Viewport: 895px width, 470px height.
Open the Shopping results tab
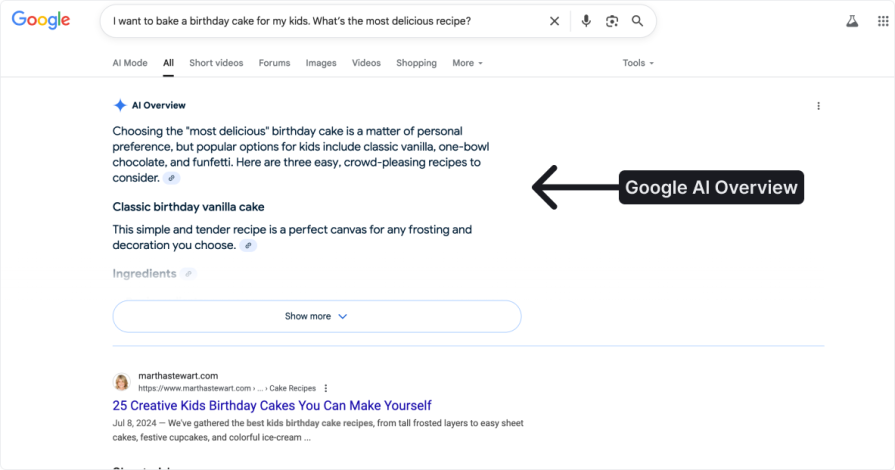pyautogui.click(x=416, y=63)
